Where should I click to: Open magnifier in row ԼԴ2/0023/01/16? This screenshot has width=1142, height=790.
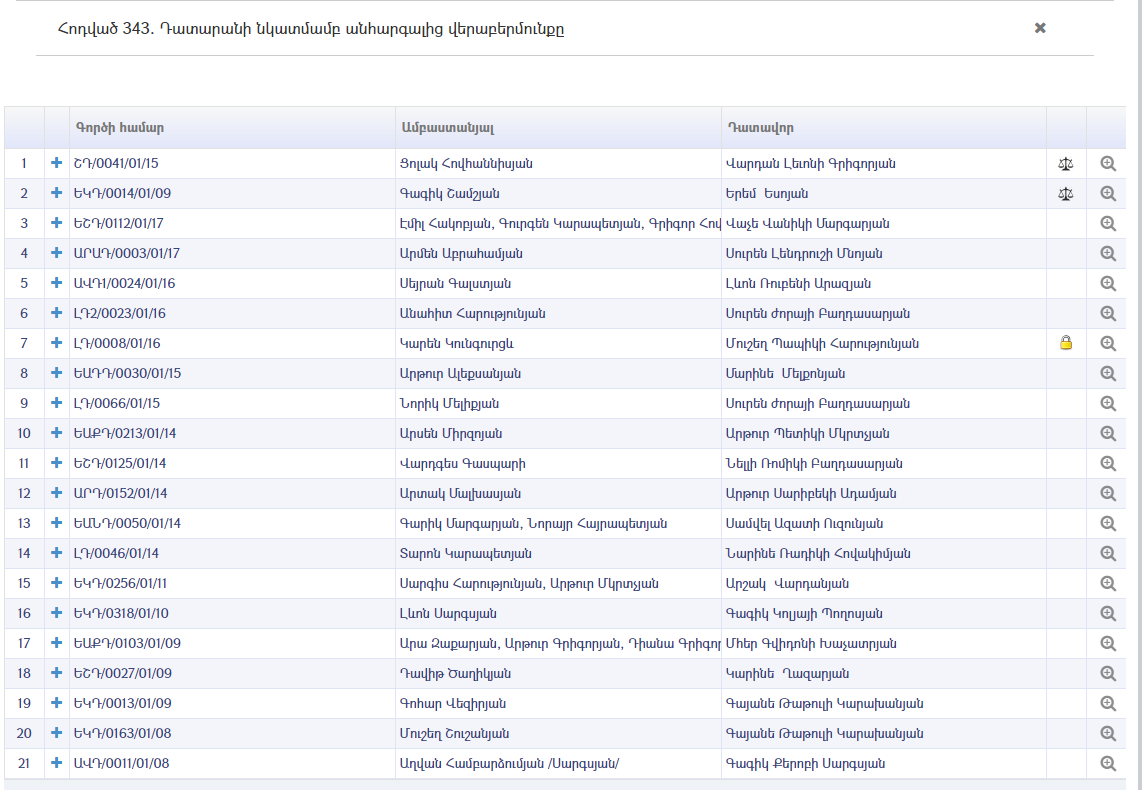coord(1108,313)
